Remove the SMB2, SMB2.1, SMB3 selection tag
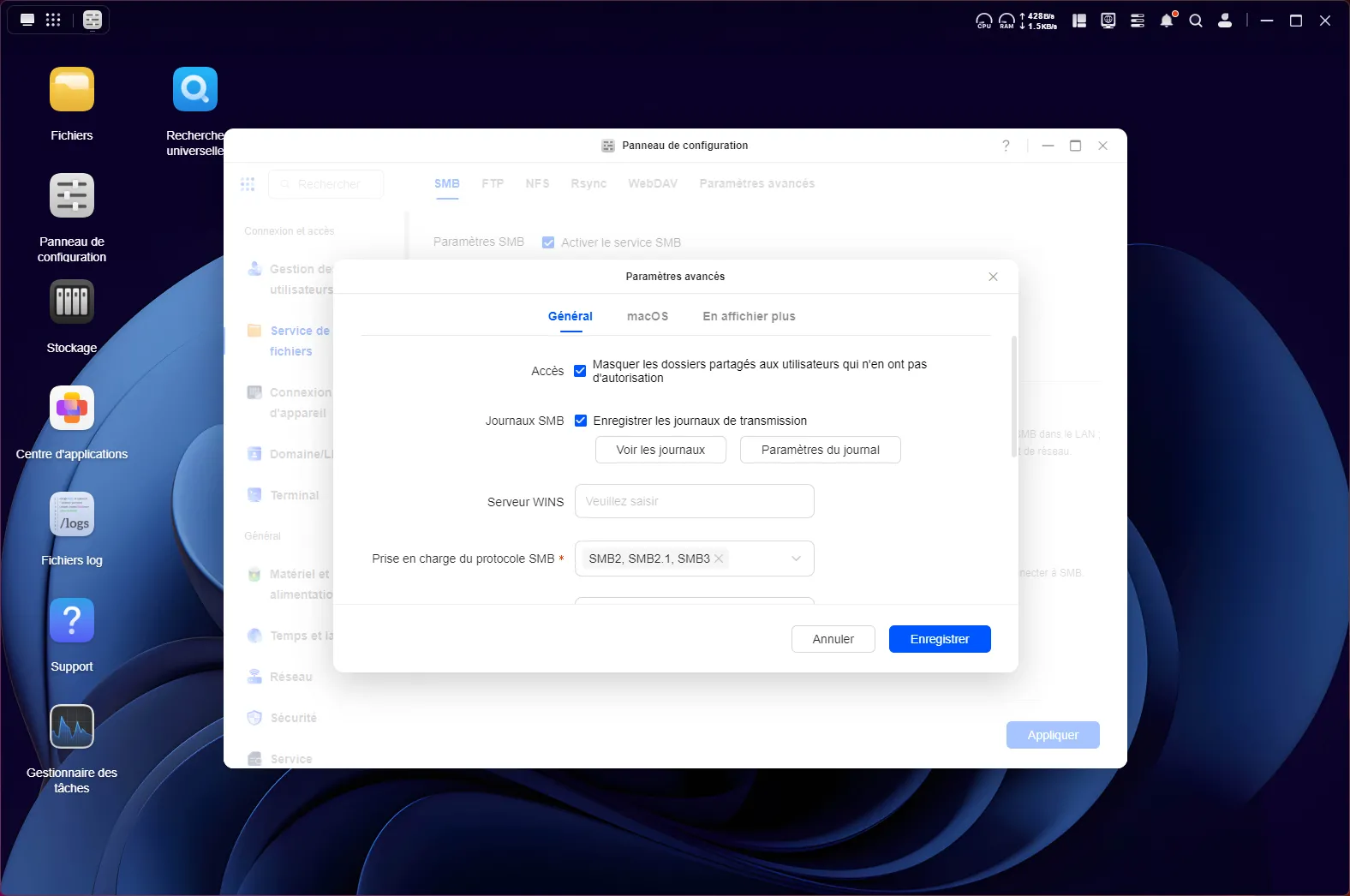1350x896 pixels. tap(719, 559)
